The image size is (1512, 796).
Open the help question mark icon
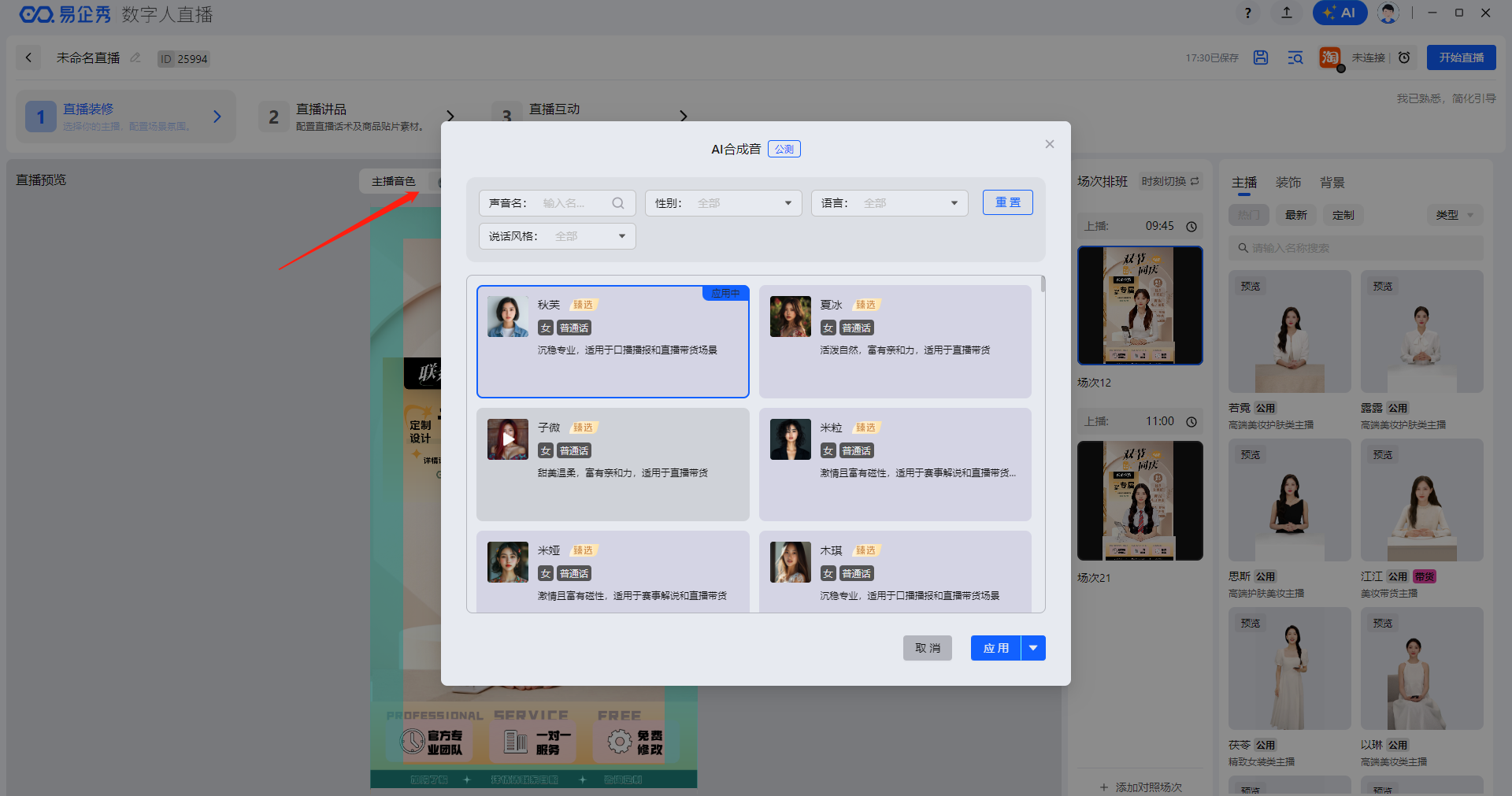1247,13
